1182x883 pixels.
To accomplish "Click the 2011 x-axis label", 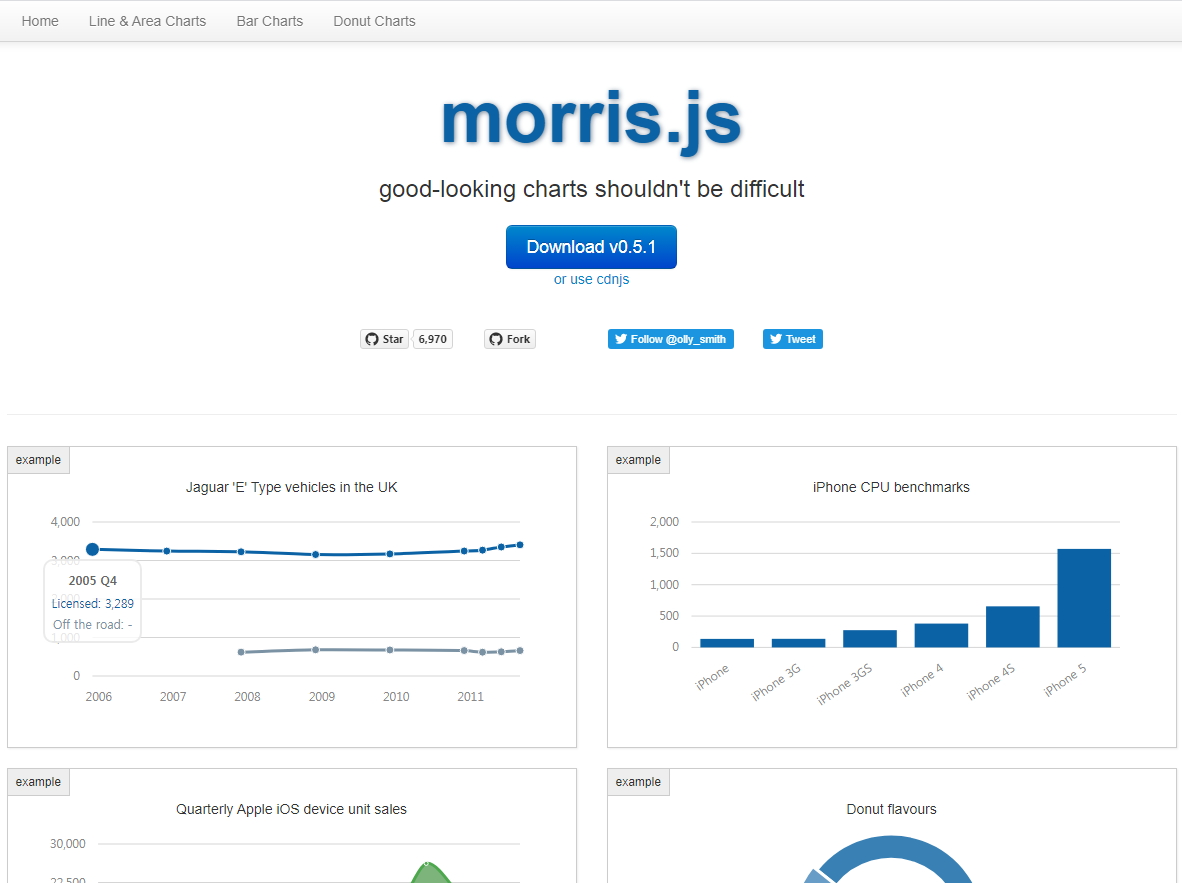I will point(470,697).
